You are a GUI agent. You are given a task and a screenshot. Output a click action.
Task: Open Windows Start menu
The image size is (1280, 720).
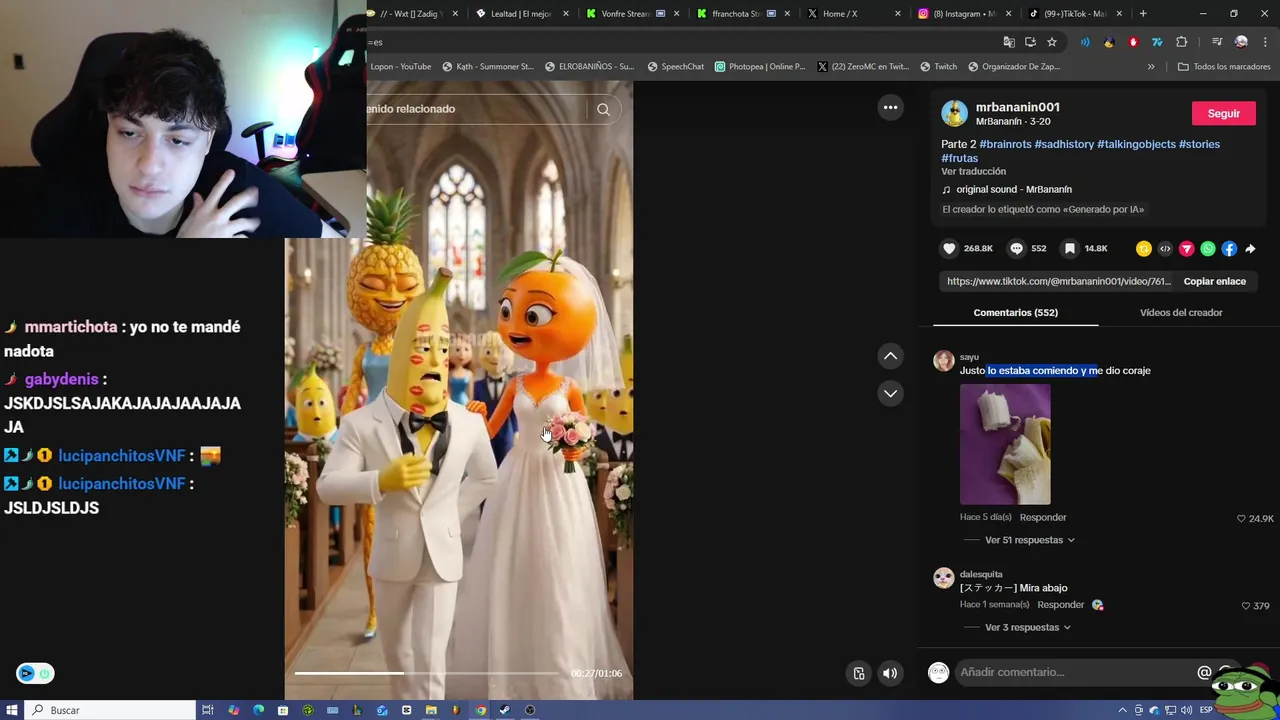tap(12, 710)
